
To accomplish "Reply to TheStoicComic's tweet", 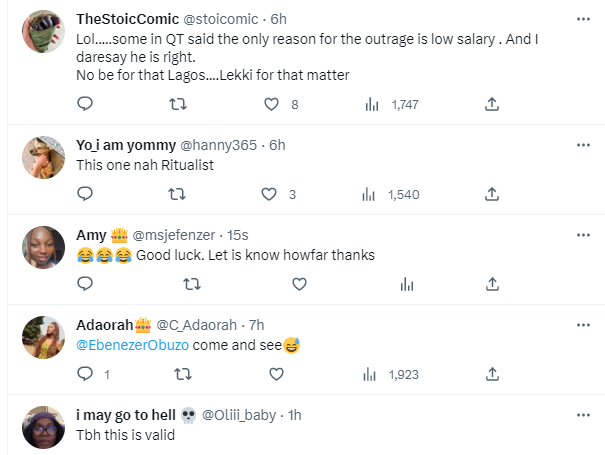I will 85,104.
